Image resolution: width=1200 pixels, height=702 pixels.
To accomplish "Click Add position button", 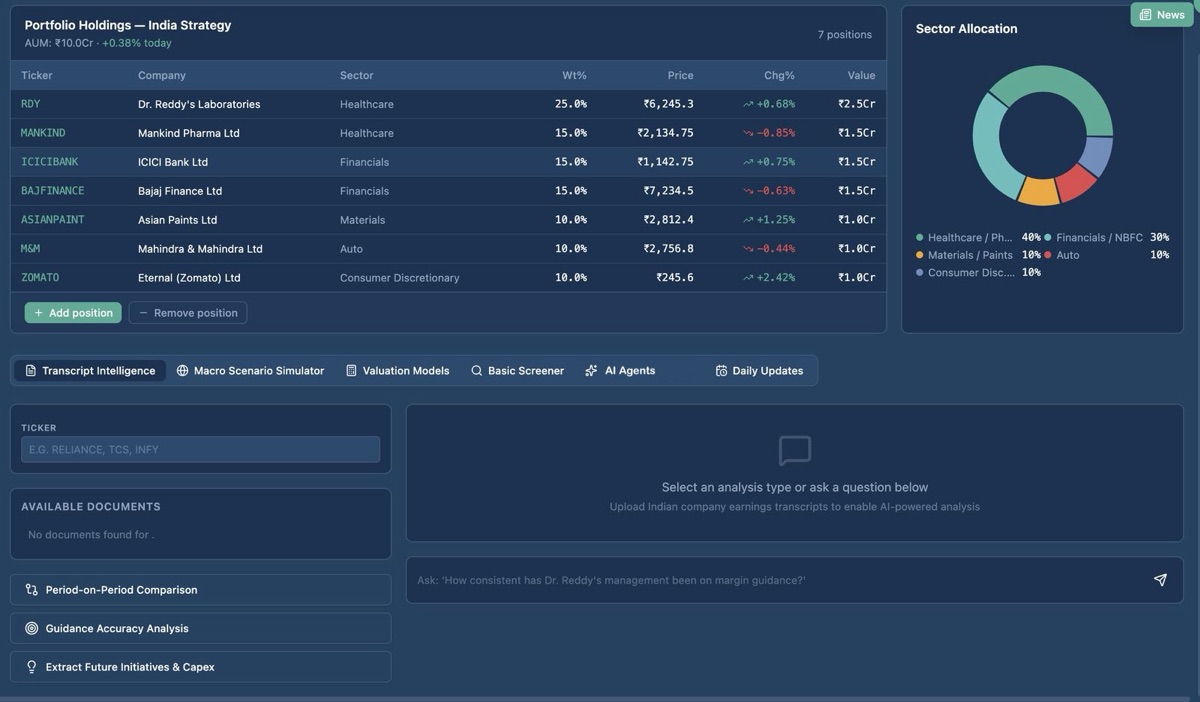I will coord(73,313).
